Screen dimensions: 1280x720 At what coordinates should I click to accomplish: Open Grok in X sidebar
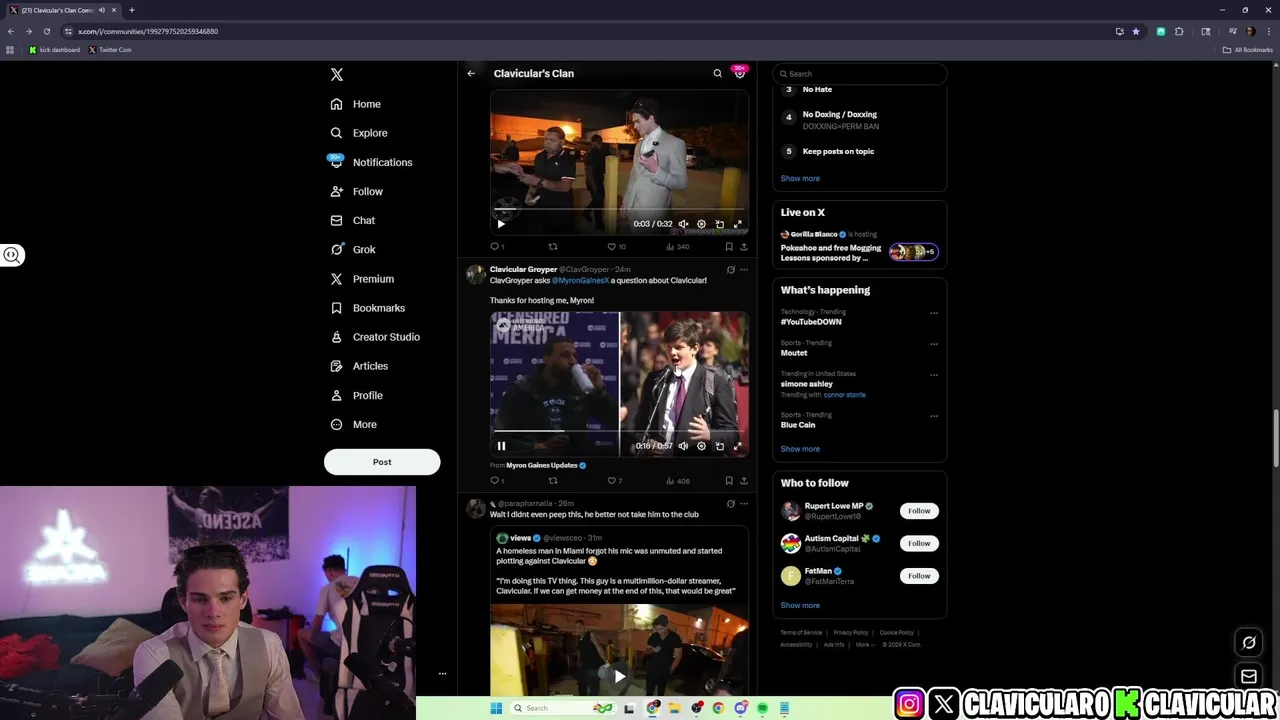[x=353, y=249]
